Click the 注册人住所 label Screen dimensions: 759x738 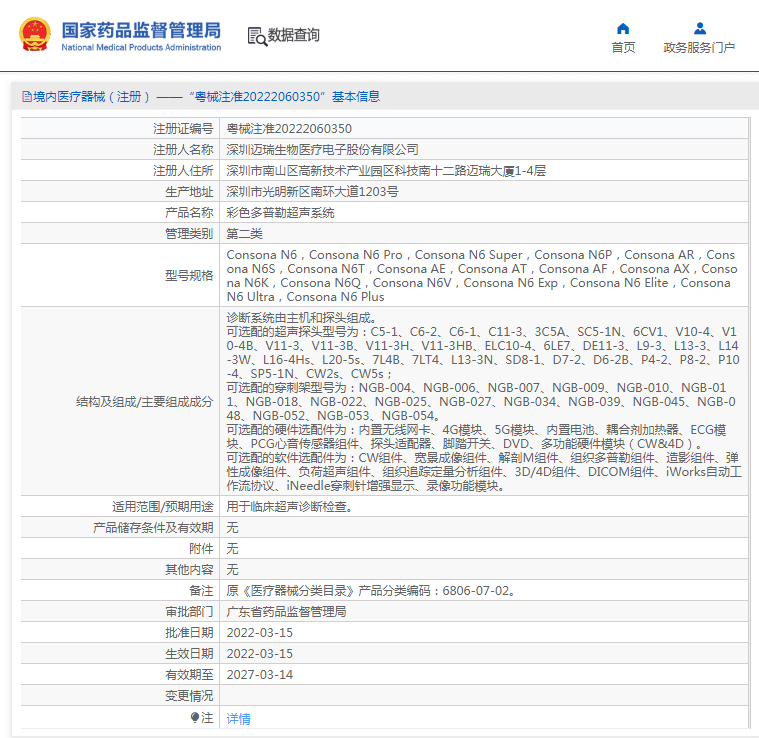point(183,170)
